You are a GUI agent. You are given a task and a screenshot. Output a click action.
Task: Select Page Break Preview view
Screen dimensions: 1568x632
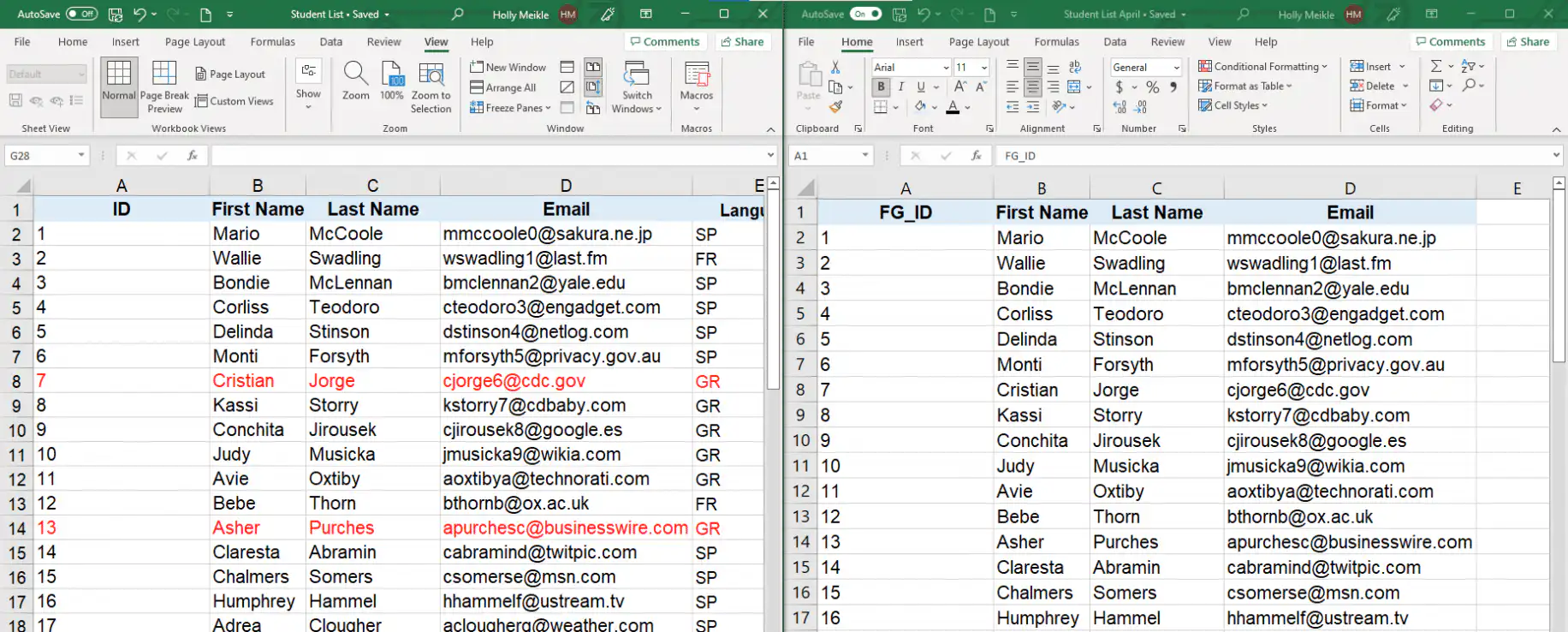click(x=164, y=87)
